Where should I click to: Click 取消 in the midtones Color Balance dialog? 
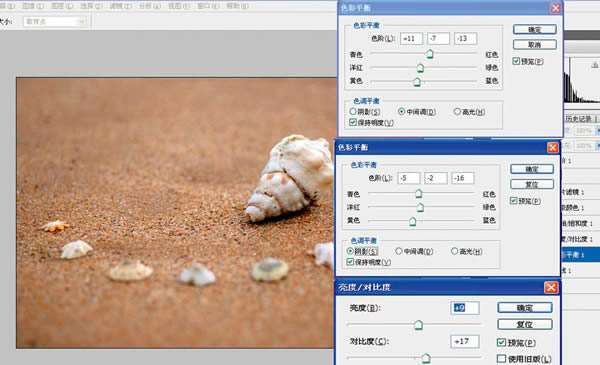535,45
